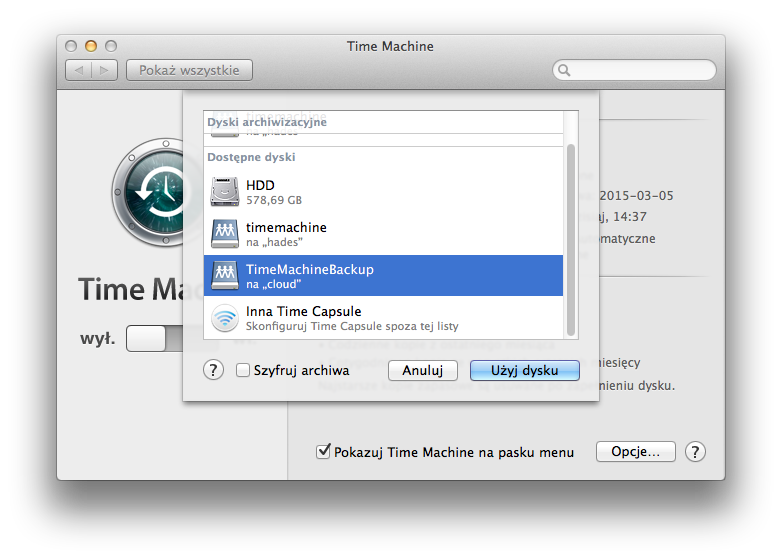Click the Anuluj button

[423, 371]
